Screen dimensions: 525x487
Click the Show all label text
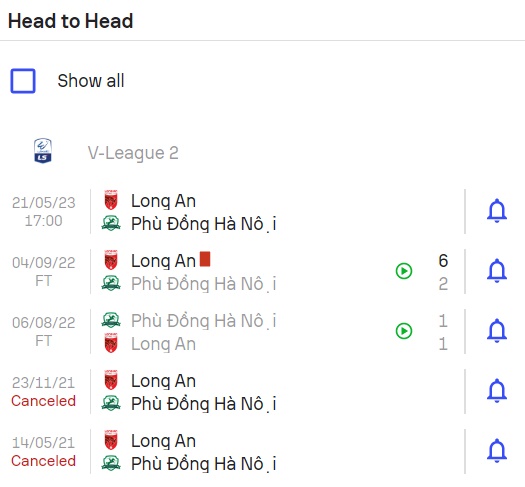[91, 81]
